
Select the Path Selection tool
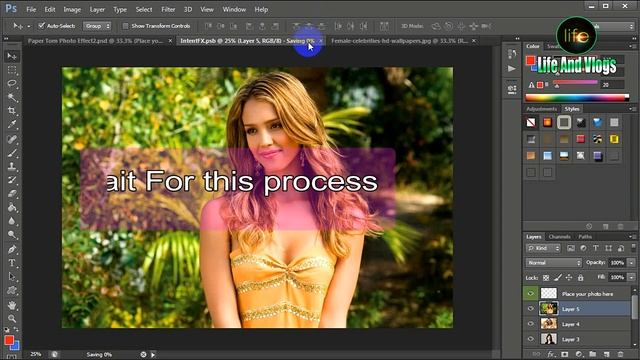click(12, 277)
